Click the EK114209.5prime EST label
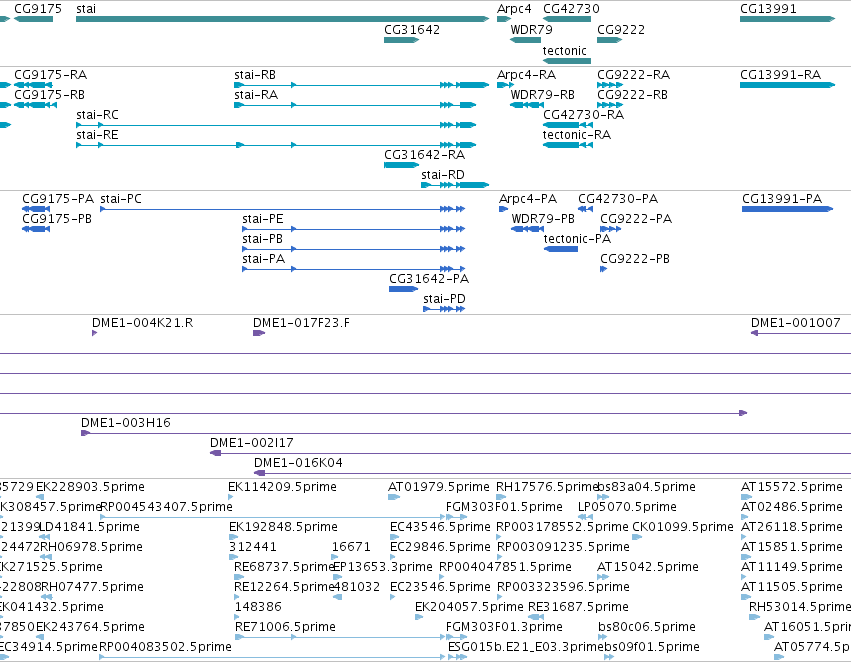Image resolution: width=851 pixels, height=662 pixels. click(x=282, y=487)
